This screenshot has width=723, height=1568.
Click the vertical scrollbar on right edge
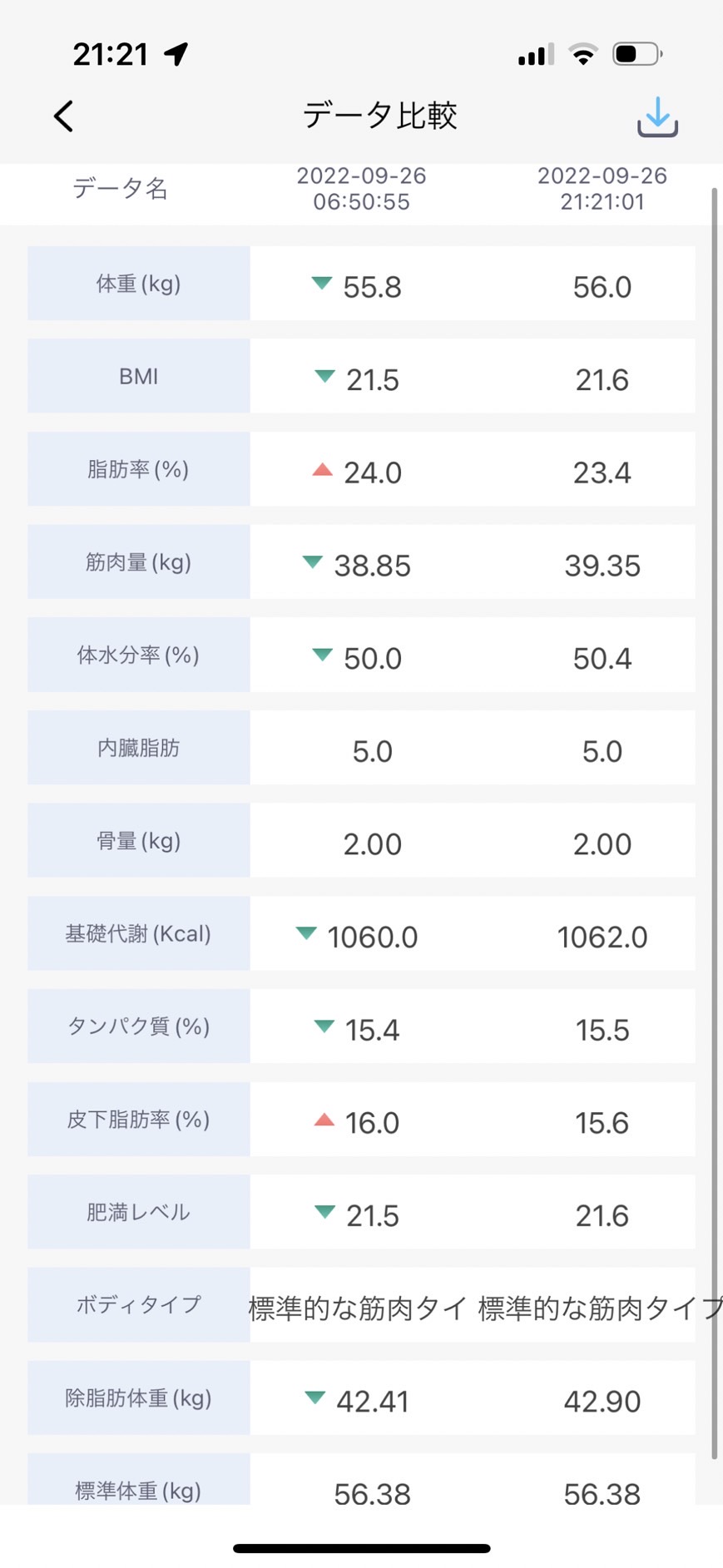[x=714, y=824]
